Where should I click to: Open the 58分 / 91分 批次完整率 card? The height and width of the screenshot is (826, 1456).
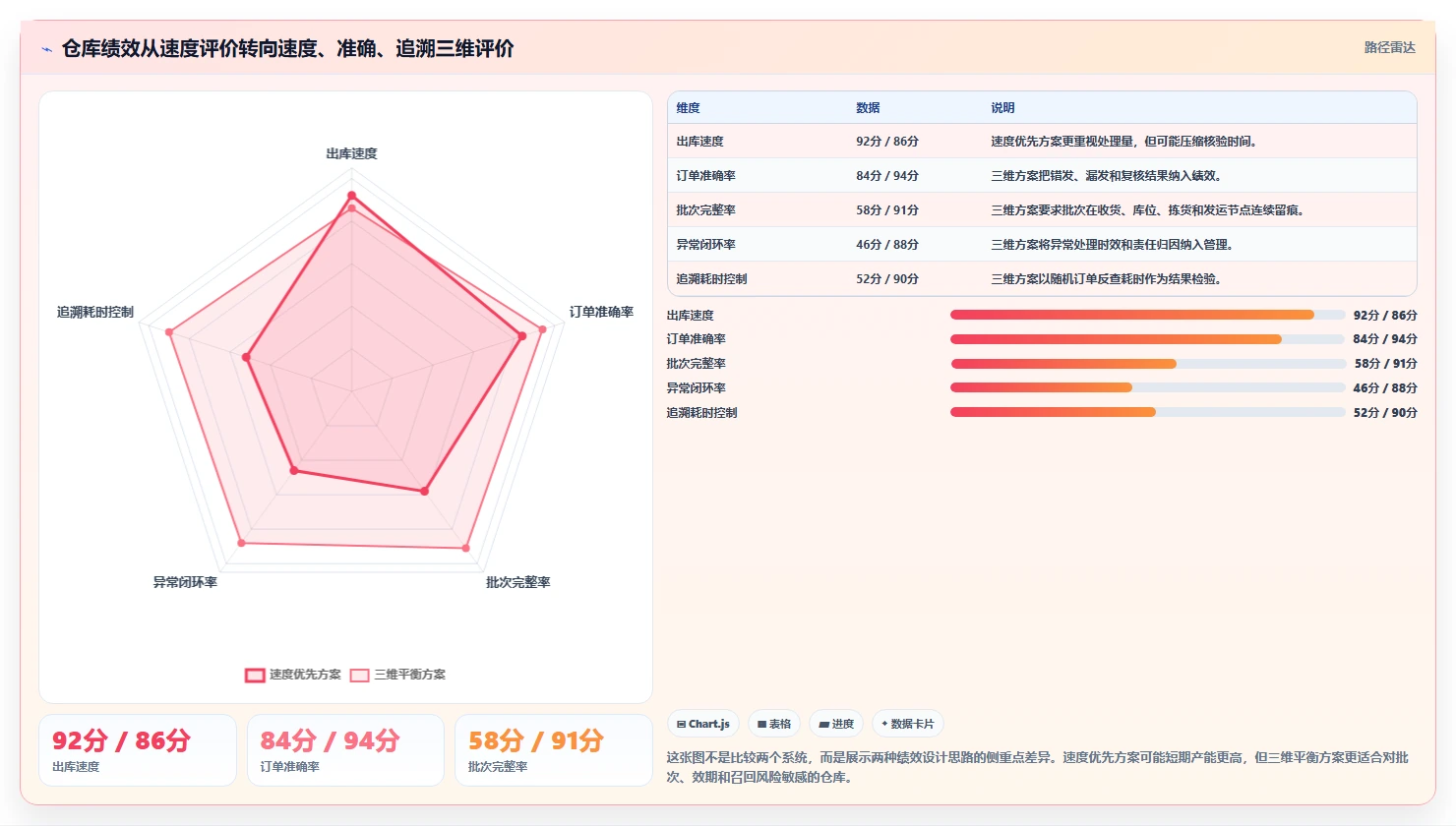coord(554,750)
